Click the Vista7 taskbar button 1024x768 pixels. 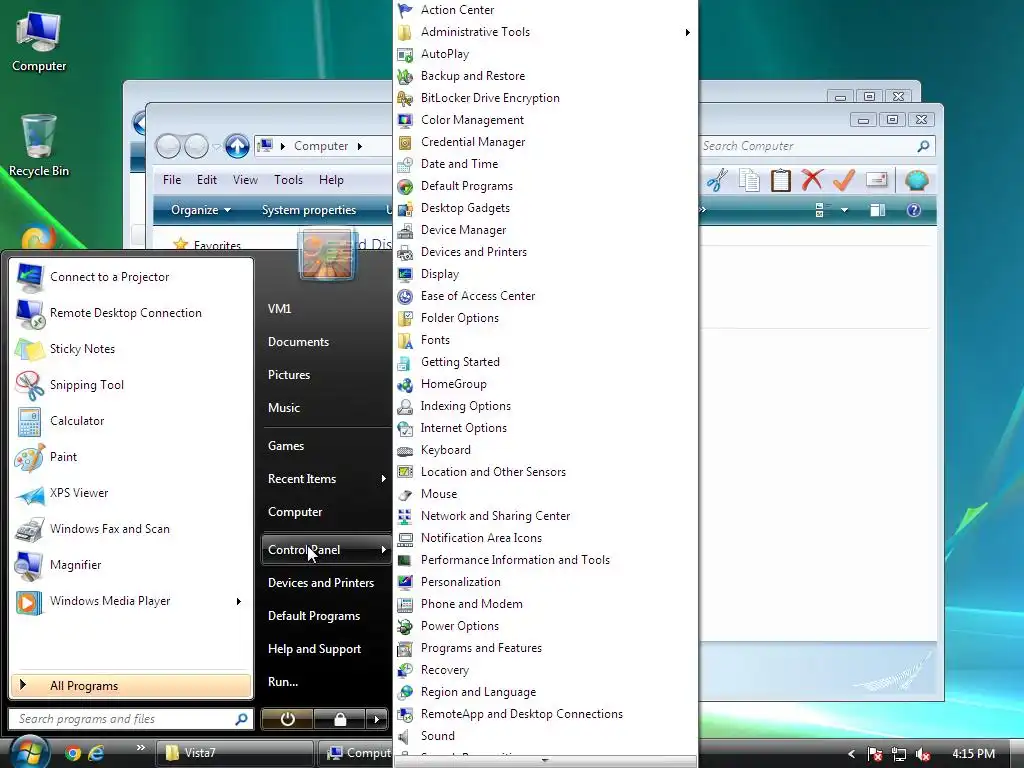click(x=234, y=754)
